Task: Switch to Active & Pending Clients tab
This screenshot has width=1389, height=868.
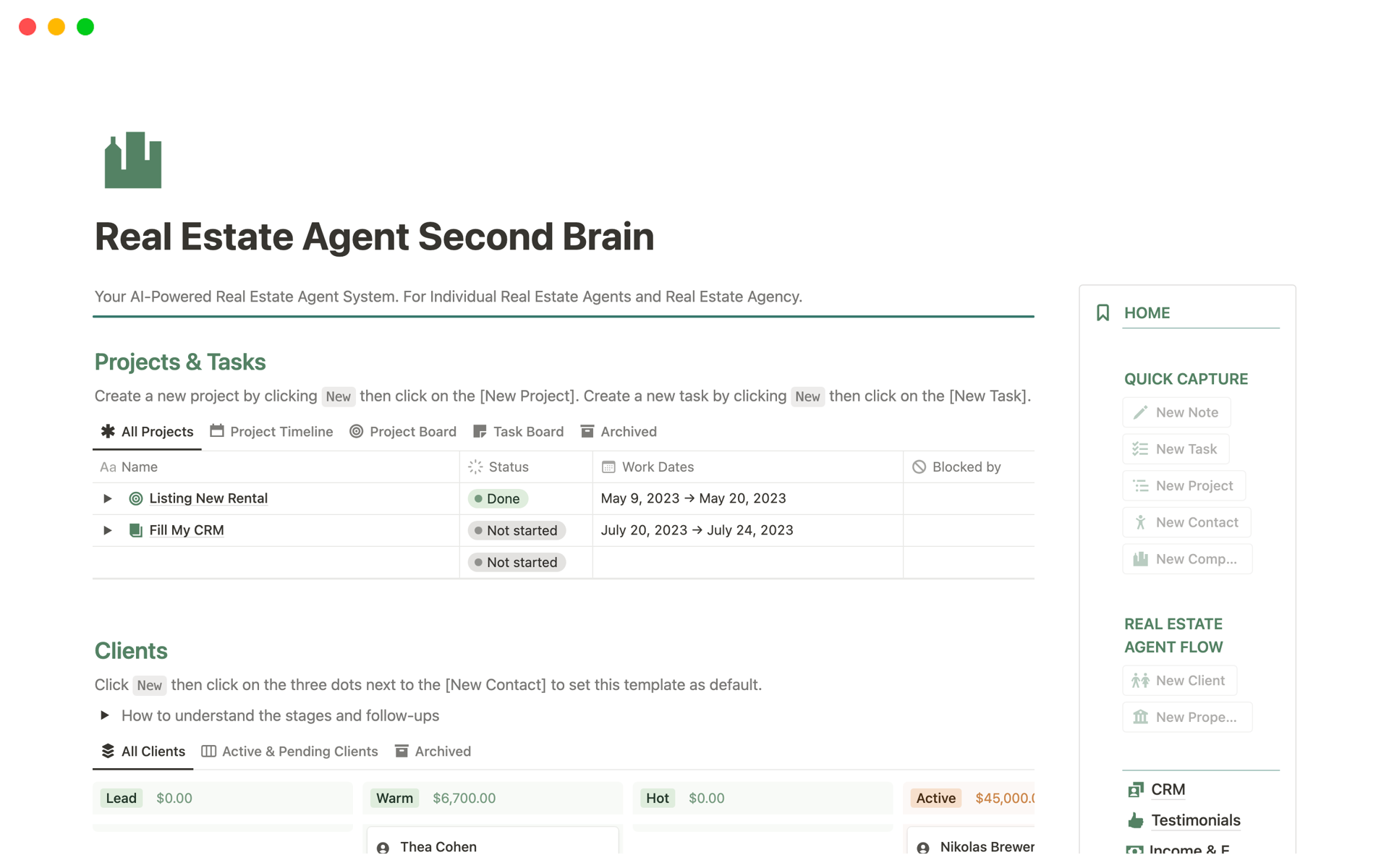Action: tap(289, 752)
